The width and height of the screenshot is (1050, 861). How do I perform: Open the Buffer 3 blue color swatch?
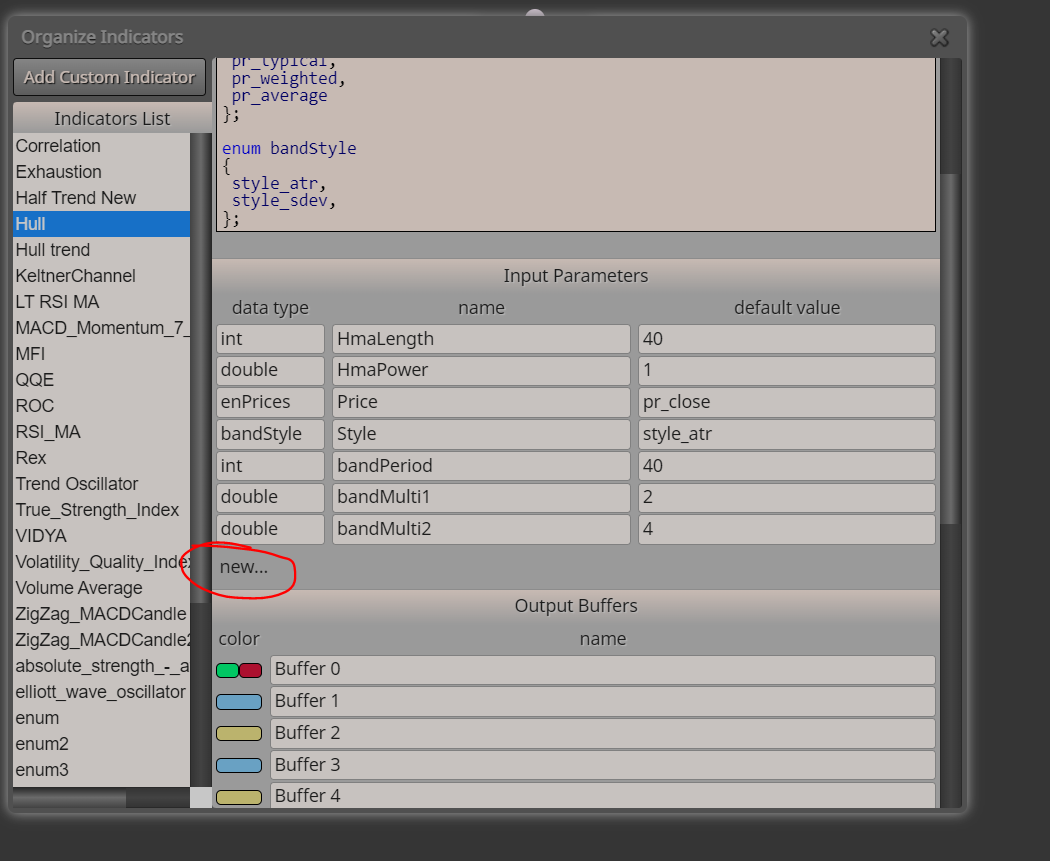[x=239, y=765]
